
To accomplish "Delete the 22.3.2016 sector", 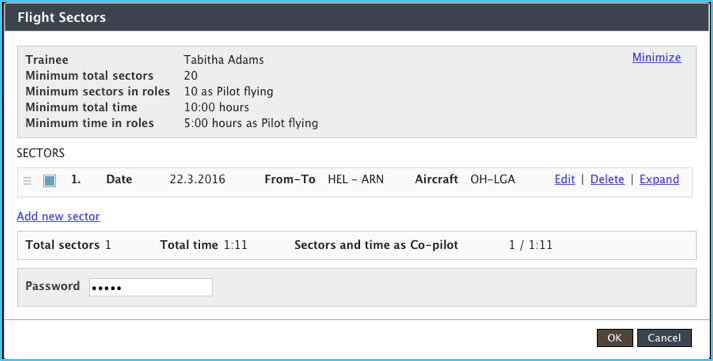I will pyautogui.click(x=607, y=180).
